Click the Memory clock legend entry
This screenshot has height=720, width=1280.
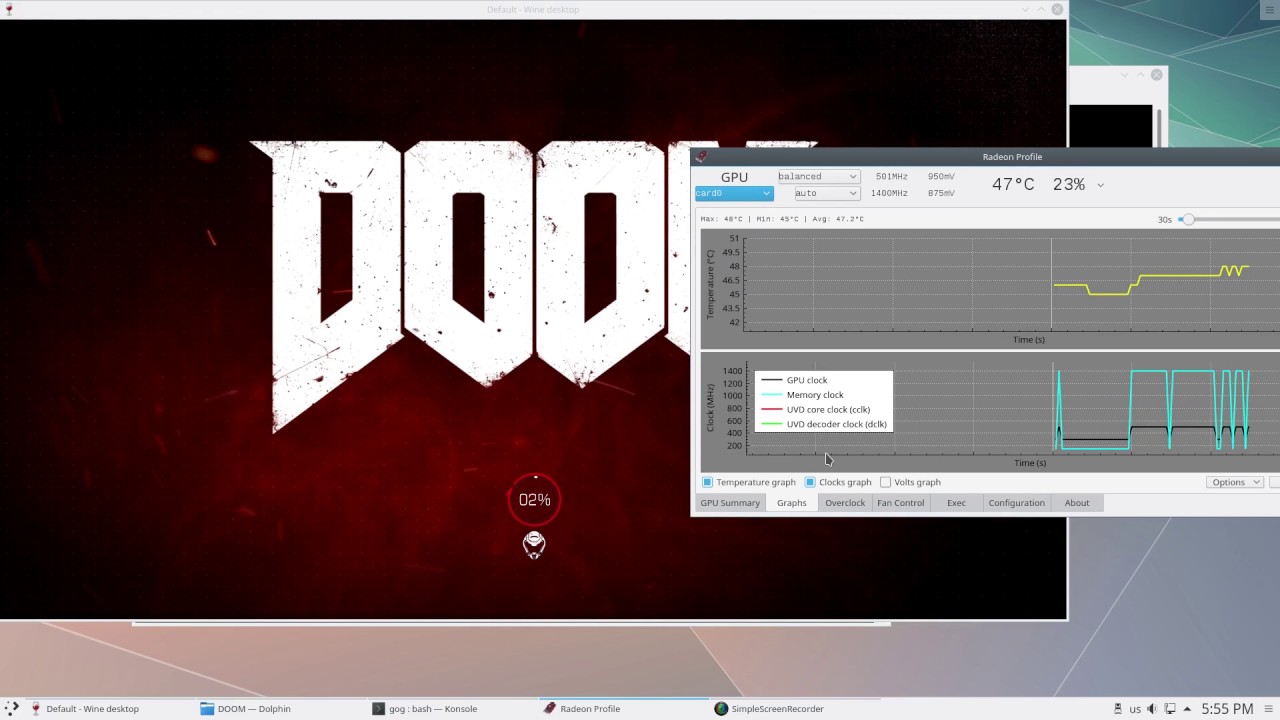(x=815, y=395)
